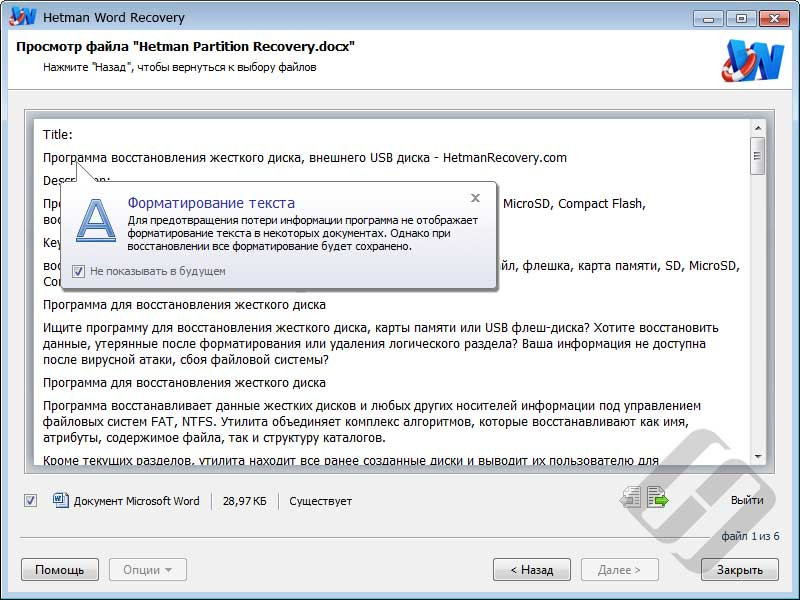Click the first 'Программа для восстановления жесткого диска' heading
The width and height of the screenshot is (800, 600).
184,305
